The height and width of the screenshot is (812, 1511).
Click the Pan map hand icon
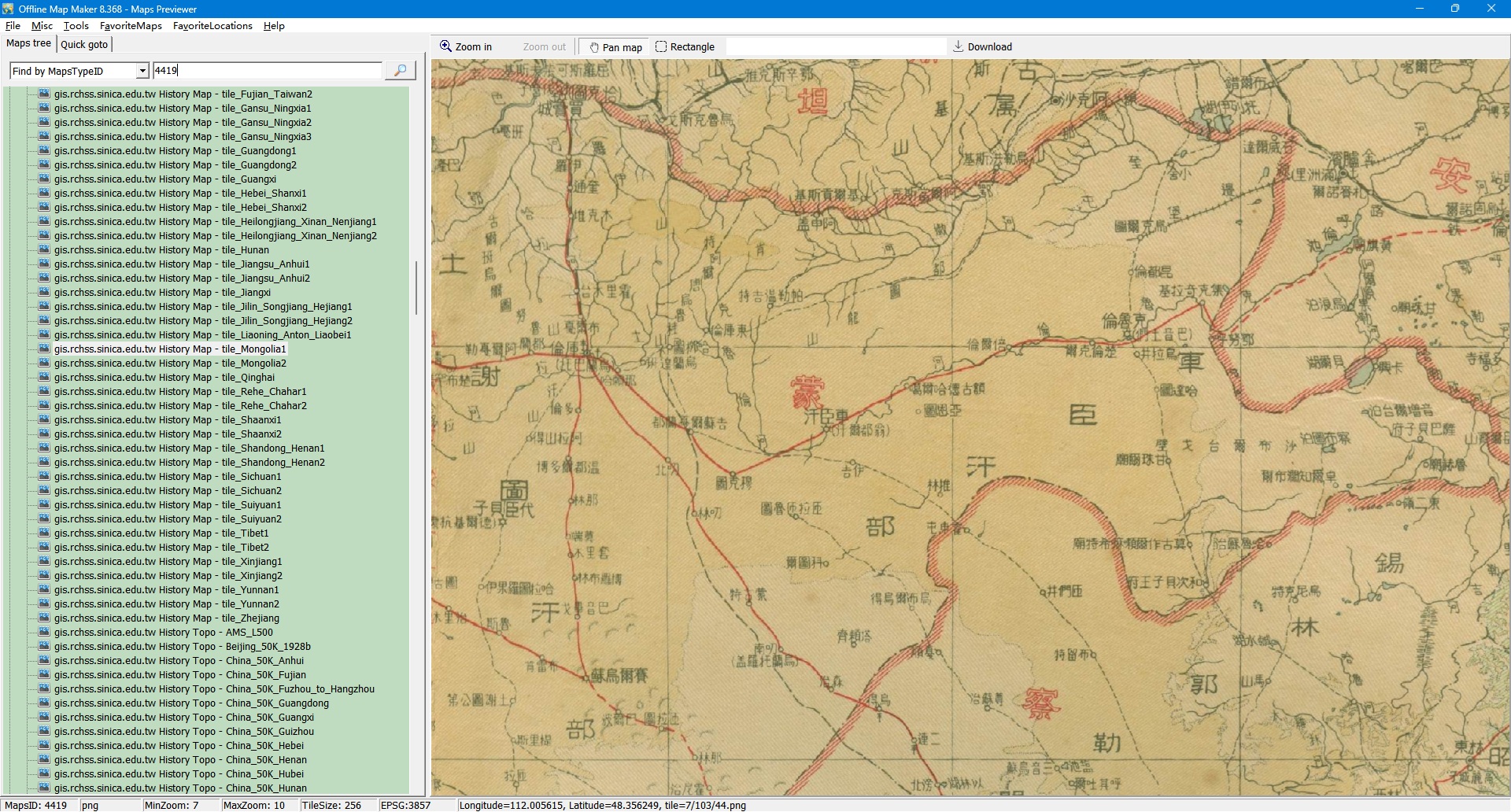pyautogui.click(x=594, y=47)
